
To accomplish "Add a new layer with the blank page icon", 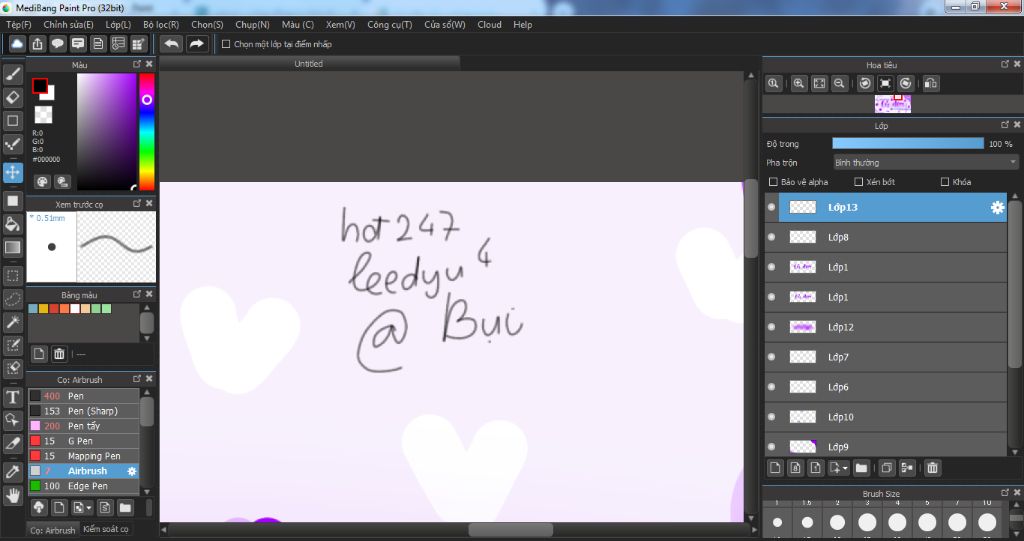I will 775,468.
